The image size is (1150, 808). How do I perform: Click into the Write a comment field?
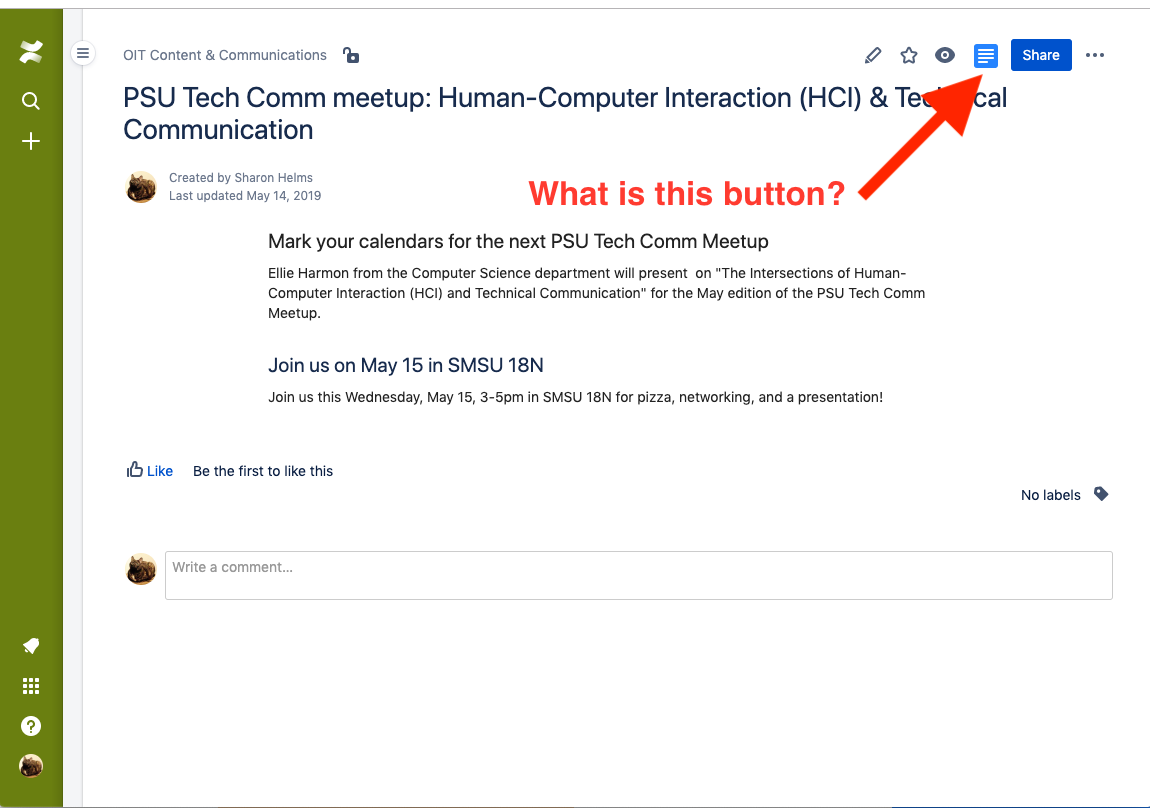point(638,576)
